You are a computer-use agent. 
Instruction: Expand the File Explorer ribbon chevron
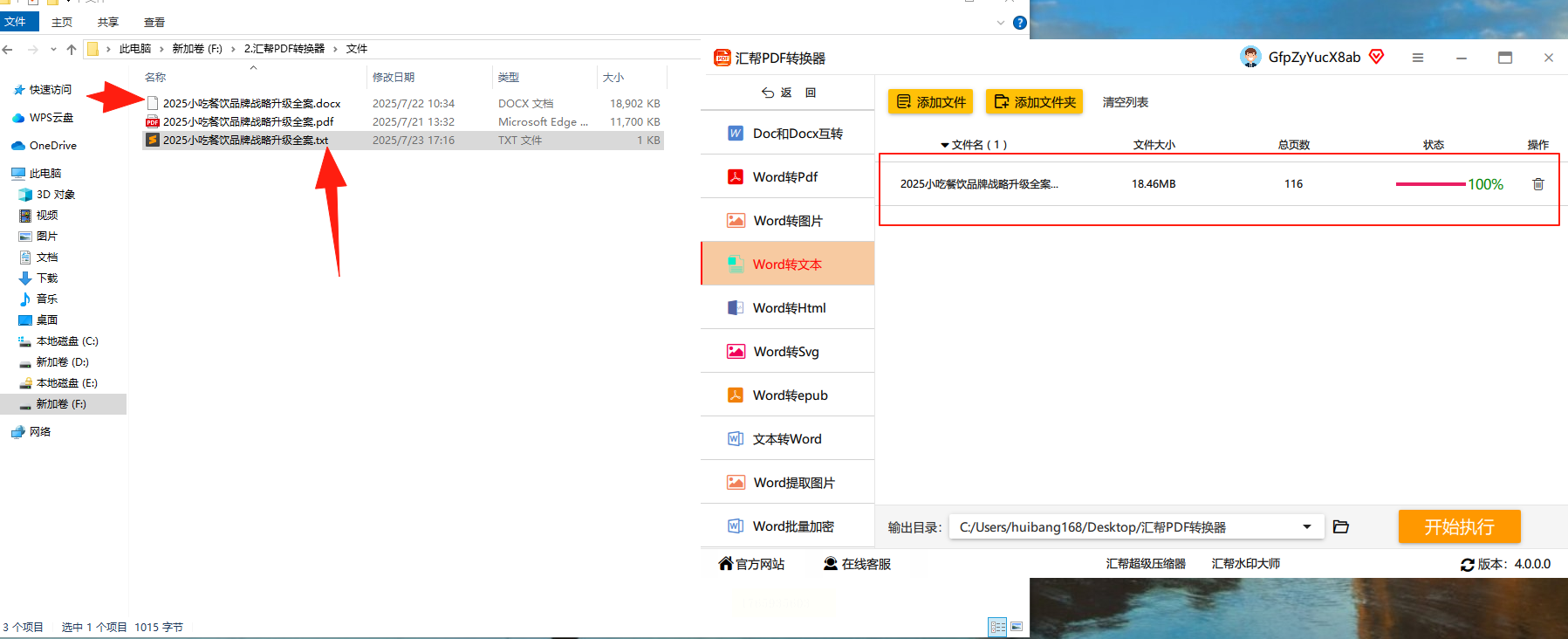(x=1001, y=23)
